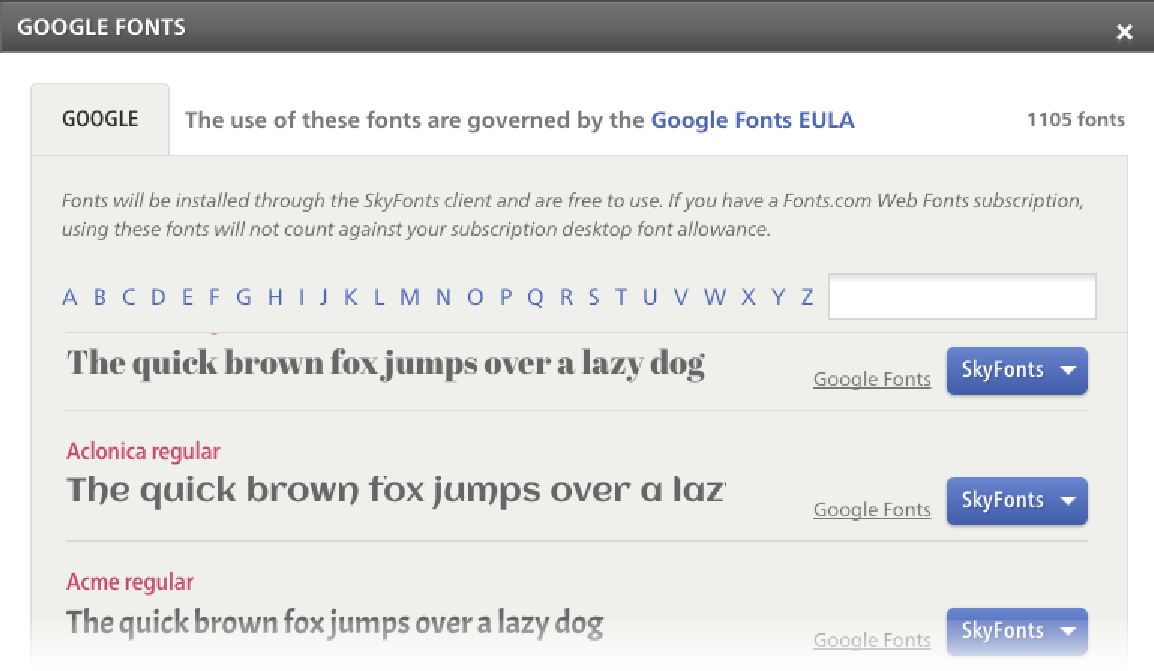The width and height of the screenshot is (1154, 671).
Task: Filter fonts by letter X
Action: point(748,297)
